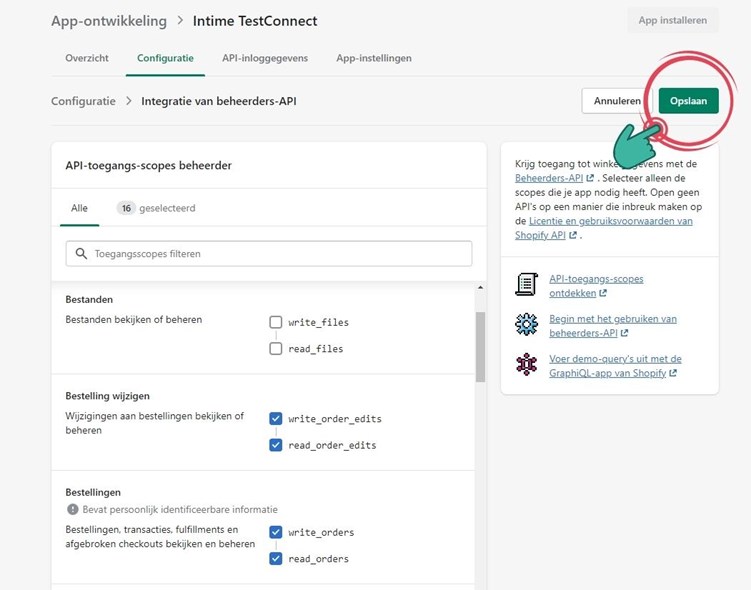The height and width of the screenshot is (590, 751).
Task: Click the Annuleren button
Action: (x=616, y=101)
